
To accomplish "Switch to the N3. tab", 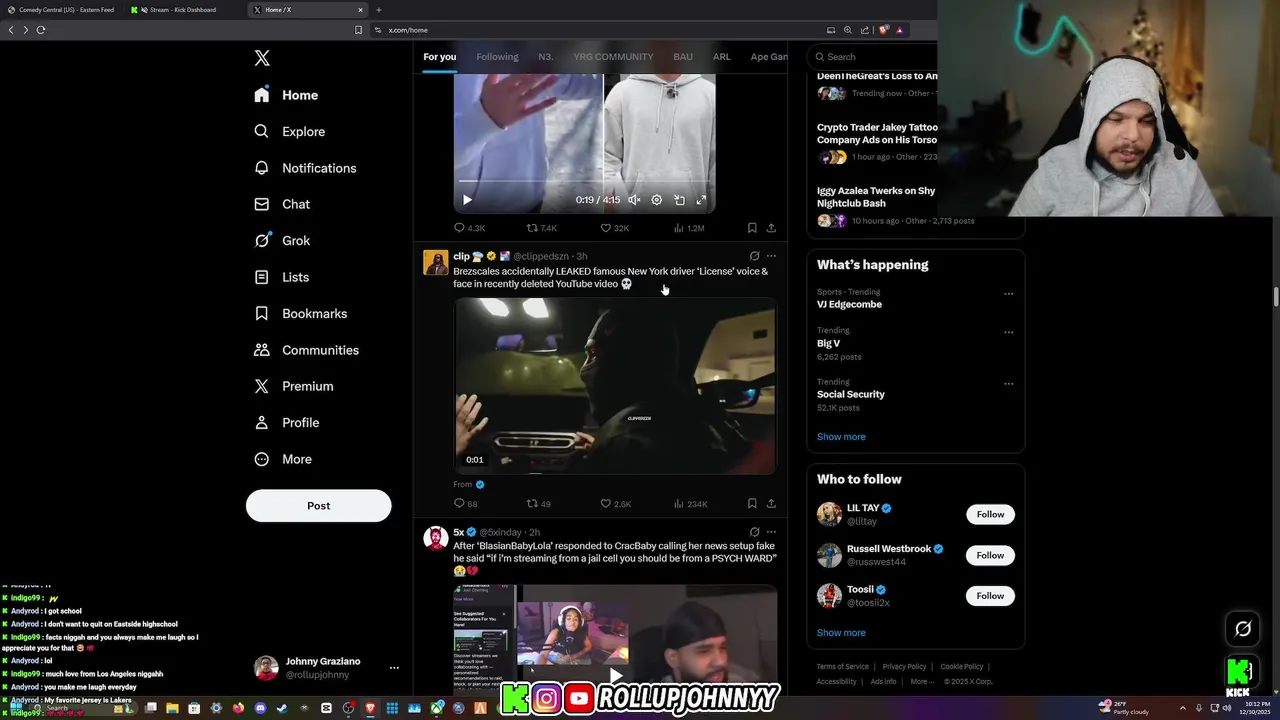I will click(546, 57).
